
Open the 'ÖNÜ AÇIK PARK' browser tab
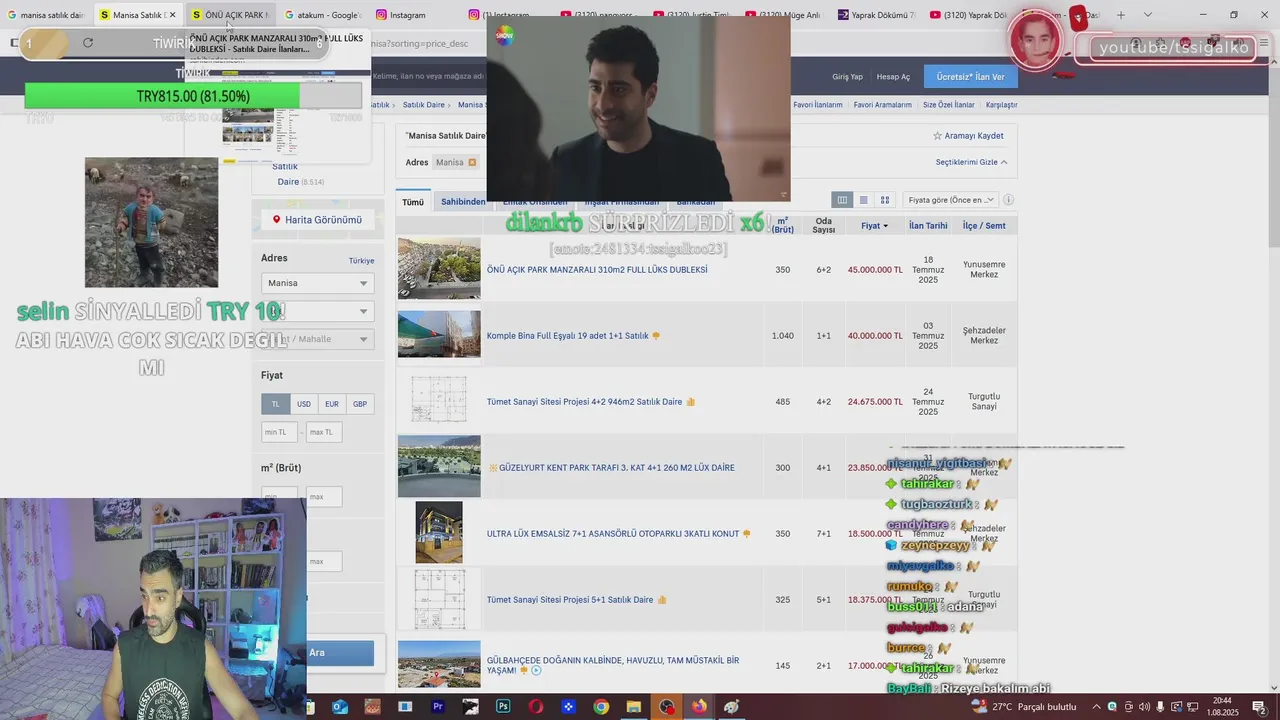229,15
